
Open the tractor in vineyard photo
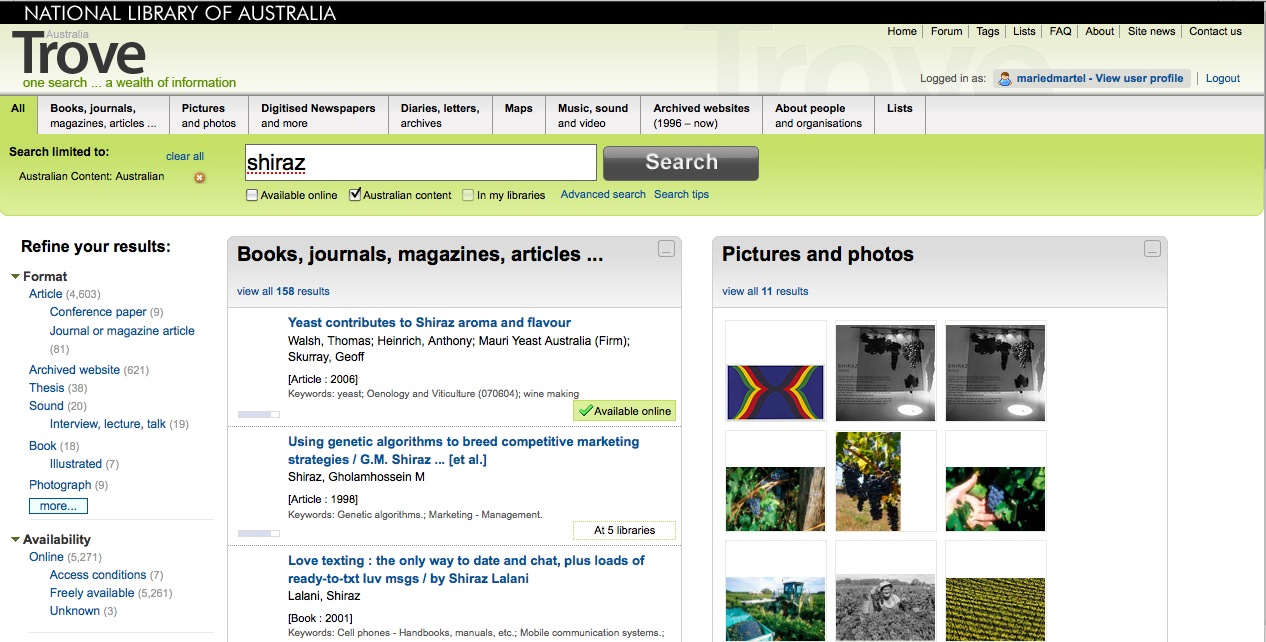tap(776, 607)
